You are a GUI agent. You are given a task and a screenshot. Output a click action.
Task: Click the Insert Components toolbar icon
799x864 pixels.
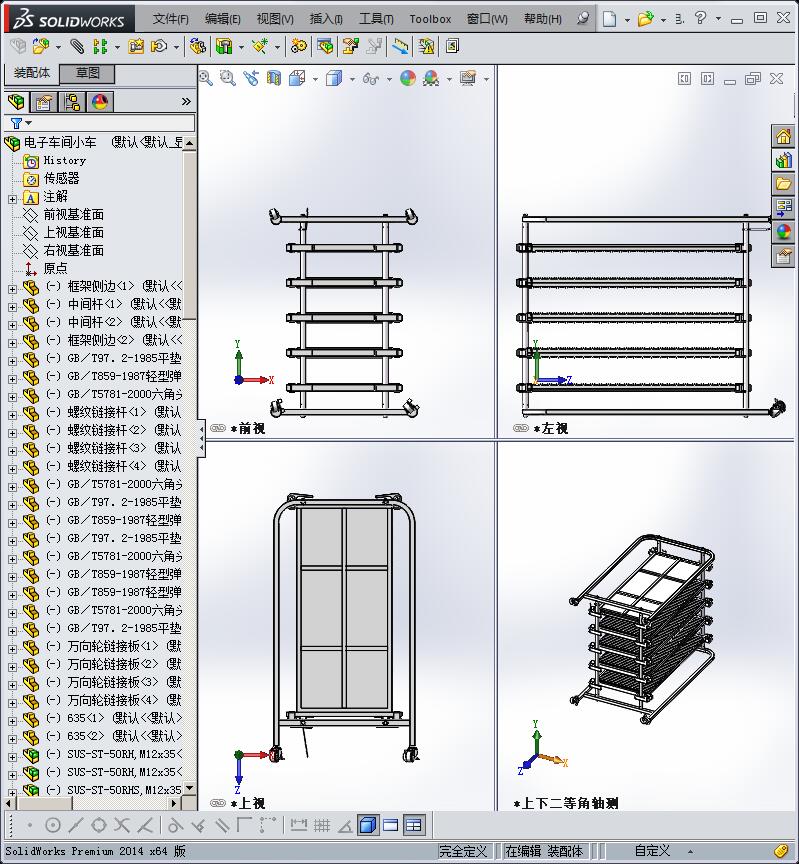click(x=41, y=46)
